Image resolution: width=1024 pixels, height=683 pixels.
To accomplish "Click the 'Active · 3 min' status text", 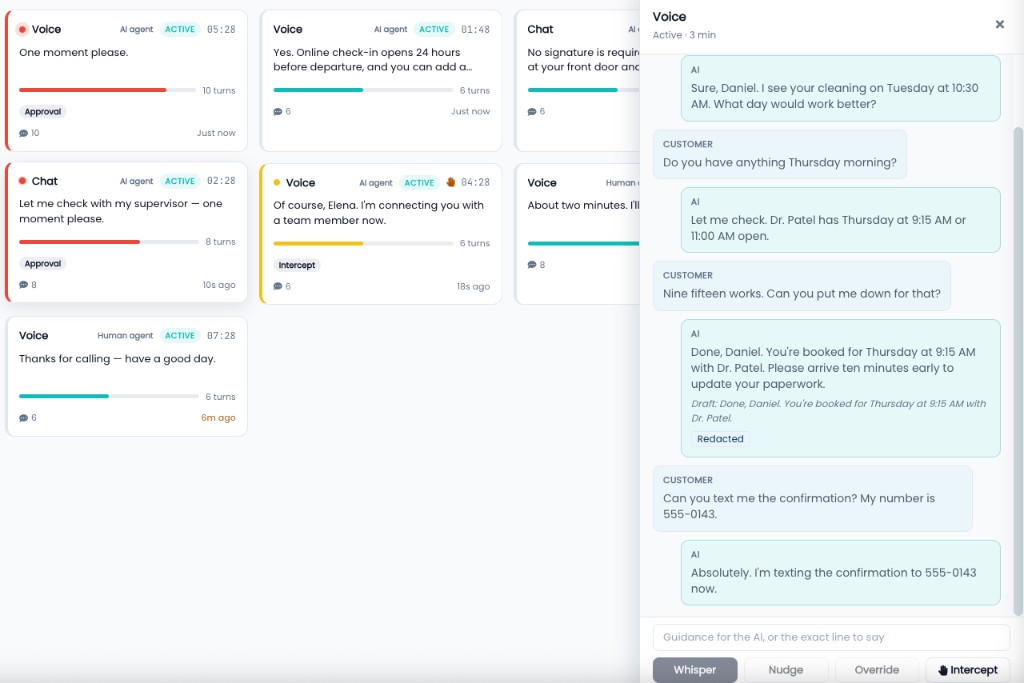I will pos(684,35).
